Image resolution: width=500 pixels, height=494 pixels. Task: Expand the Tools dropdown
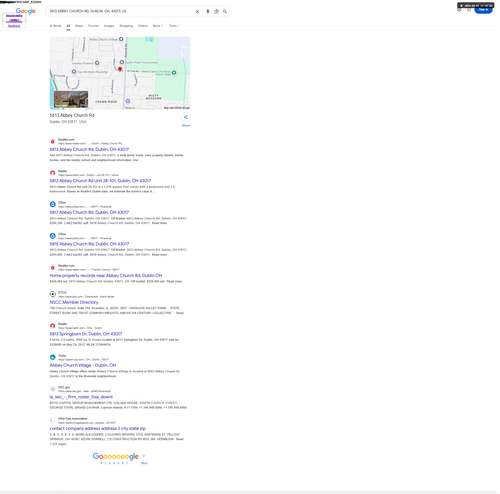click(174, 26)
